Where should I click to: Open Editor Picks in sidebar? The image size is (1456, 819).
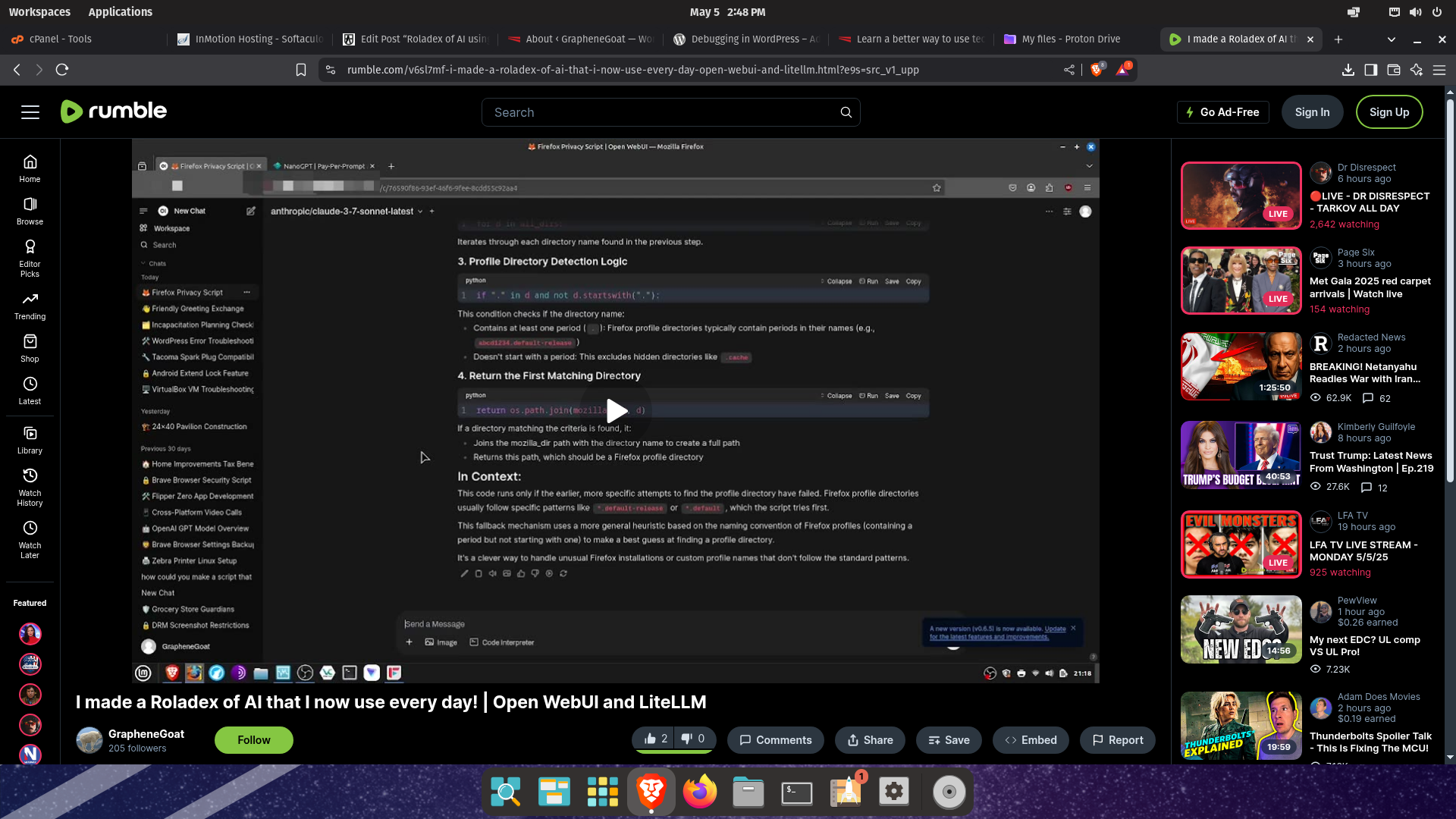[30, 259]
